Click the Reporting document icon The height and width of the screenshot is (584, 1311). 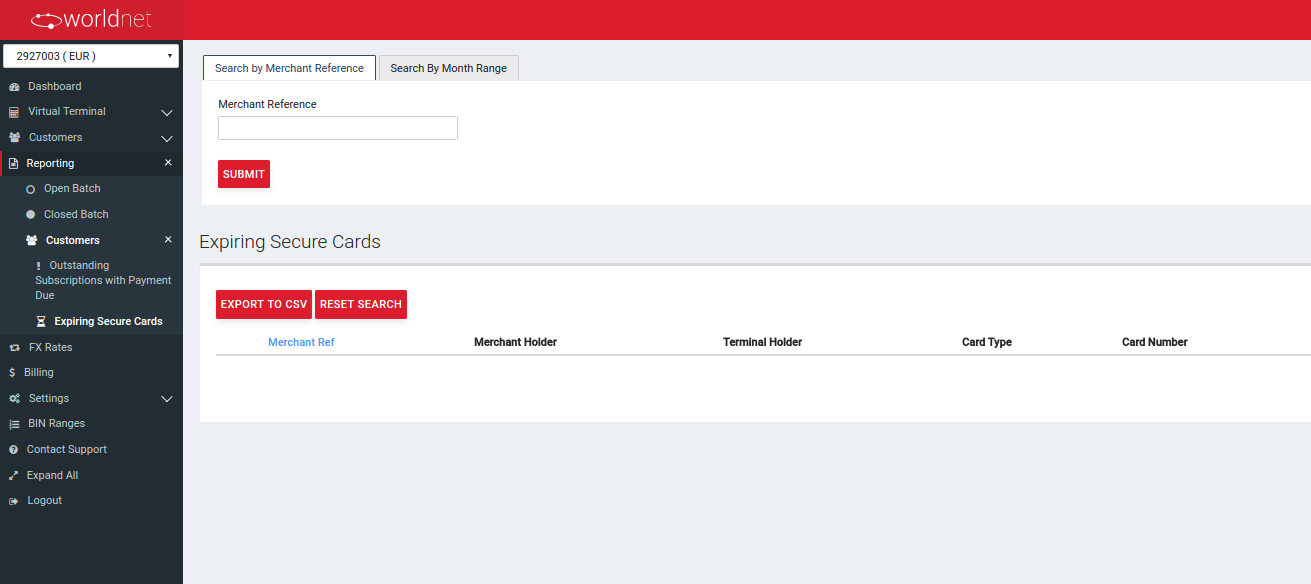(x=14, y=164)
